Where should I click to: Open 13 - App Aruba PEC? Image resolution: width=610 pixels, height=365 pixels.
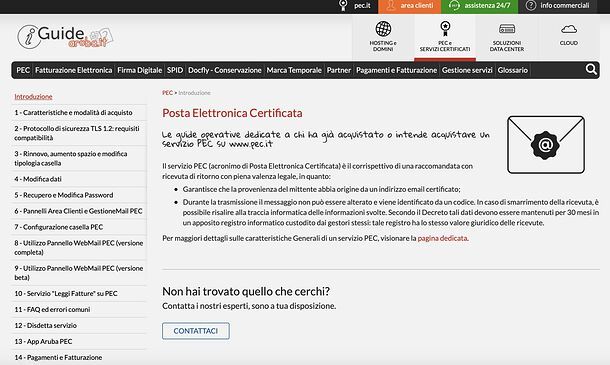[x=44, y=341]
